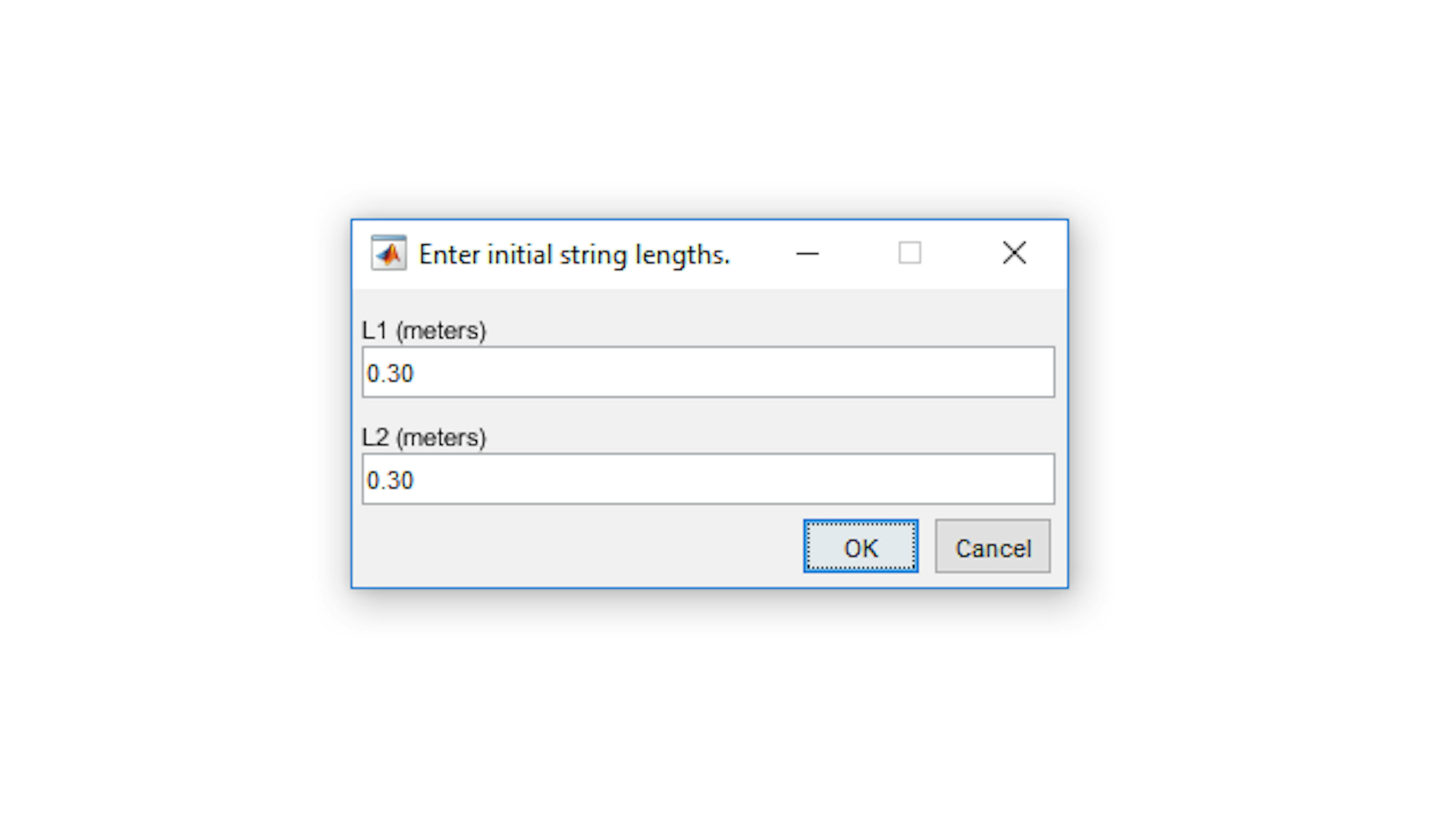Confirm lengths with the OK button
This screenshot has height=819, width=1456.
[x=860, y=546]
